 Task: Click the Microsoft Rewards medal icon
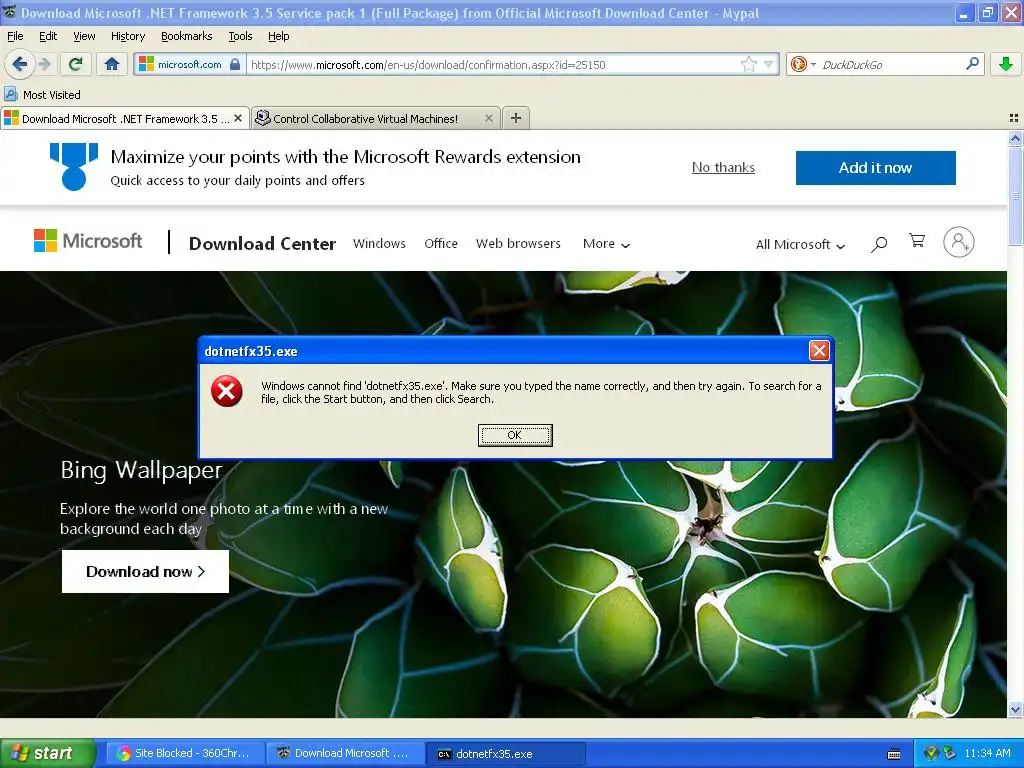pos(74,167)
